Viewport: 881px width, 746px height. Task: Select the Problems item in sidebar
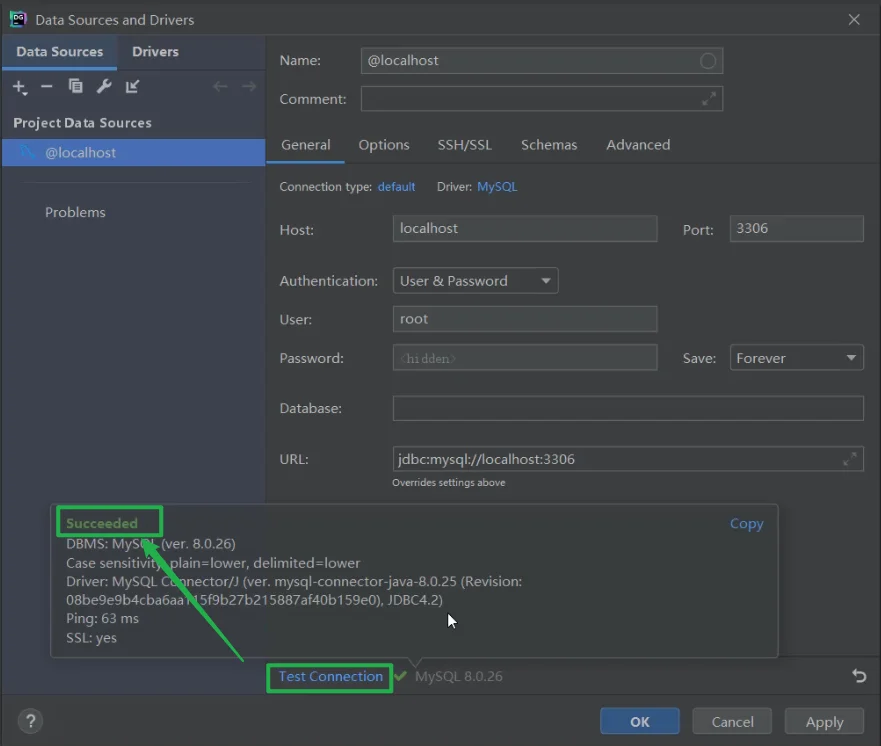pos(75,212)
